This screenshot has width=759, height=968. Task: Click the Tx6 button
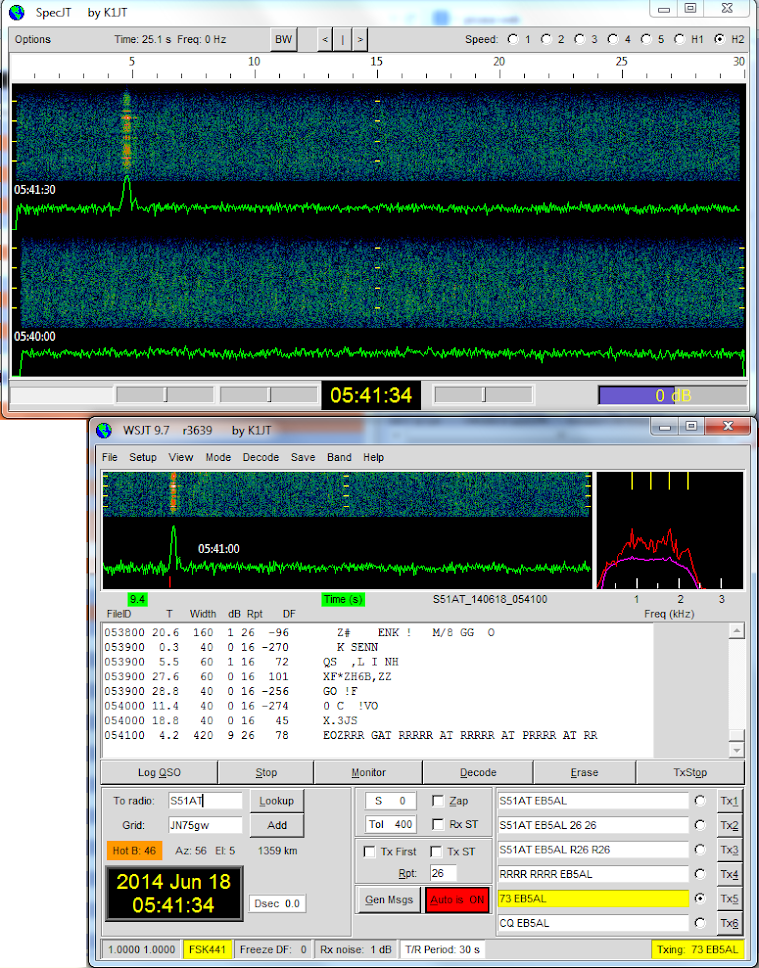point(729,923)
